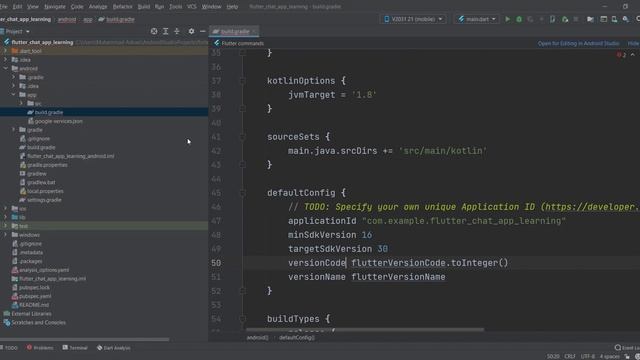640x360 pixels.
Task: Click the UTF-8 encoding in status bar
Action: click(588, 356)
